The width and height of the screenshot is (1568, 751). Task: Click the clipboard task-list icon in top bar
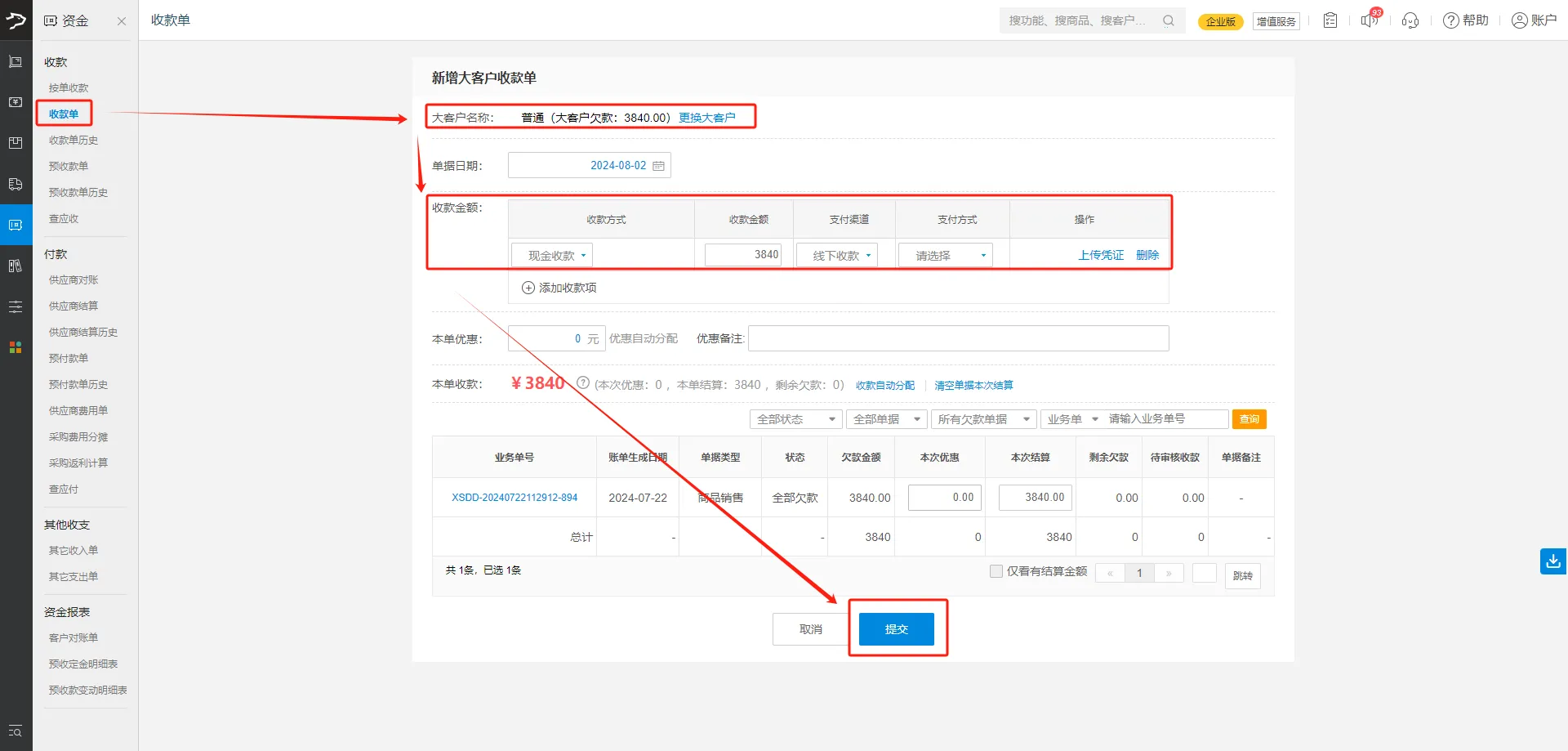click(x=1330, y=20)
